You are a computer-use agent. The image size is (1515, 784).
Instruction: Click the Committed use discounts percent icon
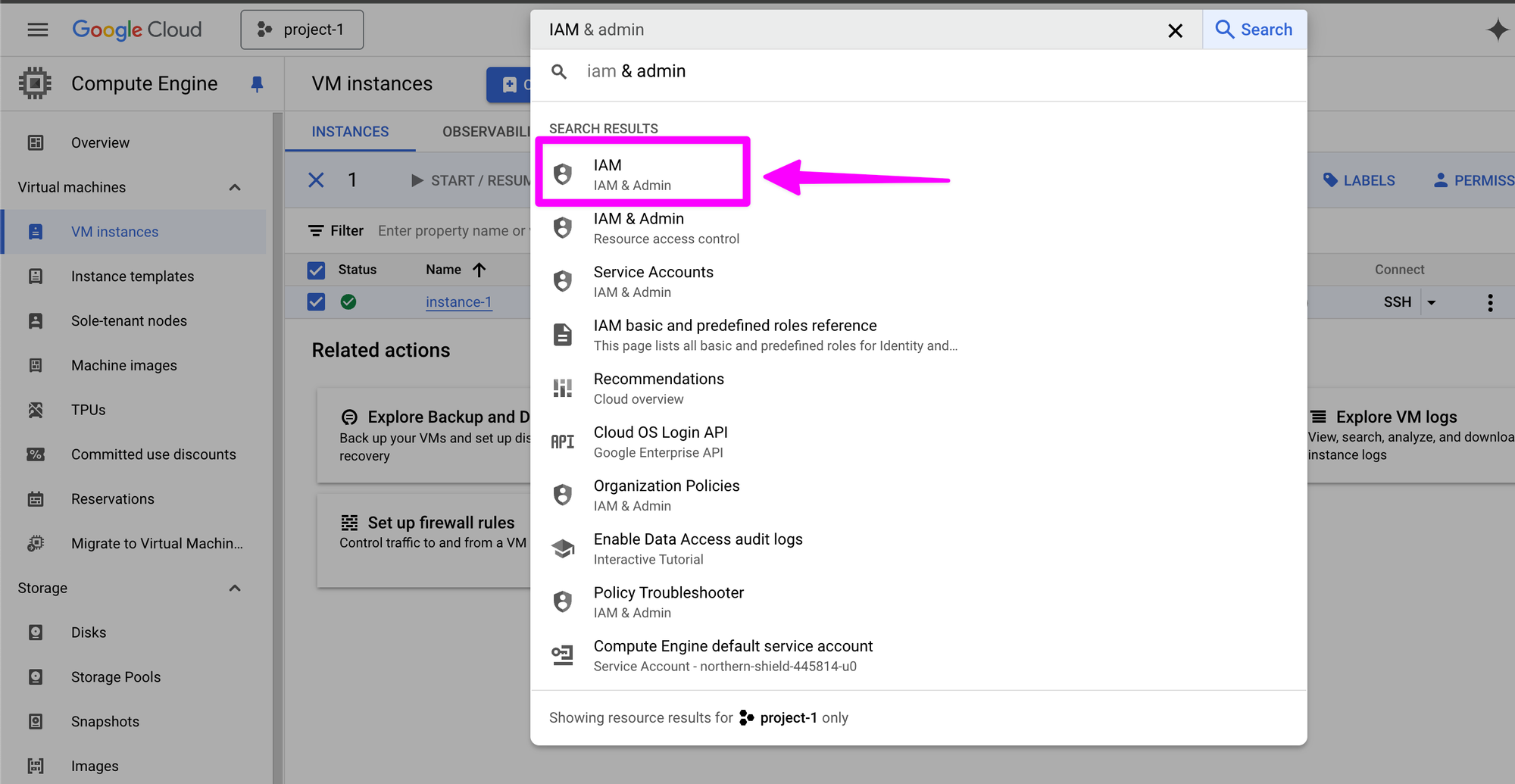pos(36,454)
